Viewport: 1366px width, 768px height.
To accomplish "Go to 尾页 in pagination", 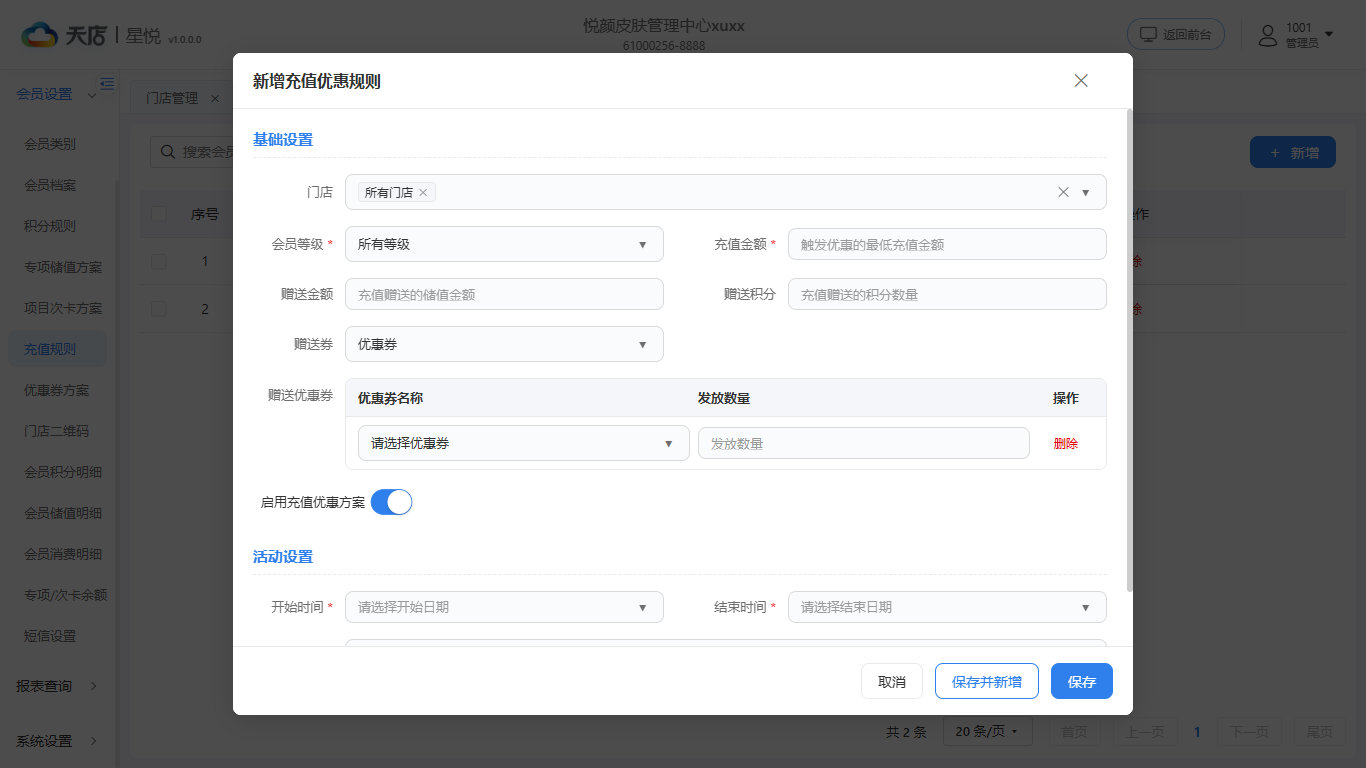I will point(1320,732).
